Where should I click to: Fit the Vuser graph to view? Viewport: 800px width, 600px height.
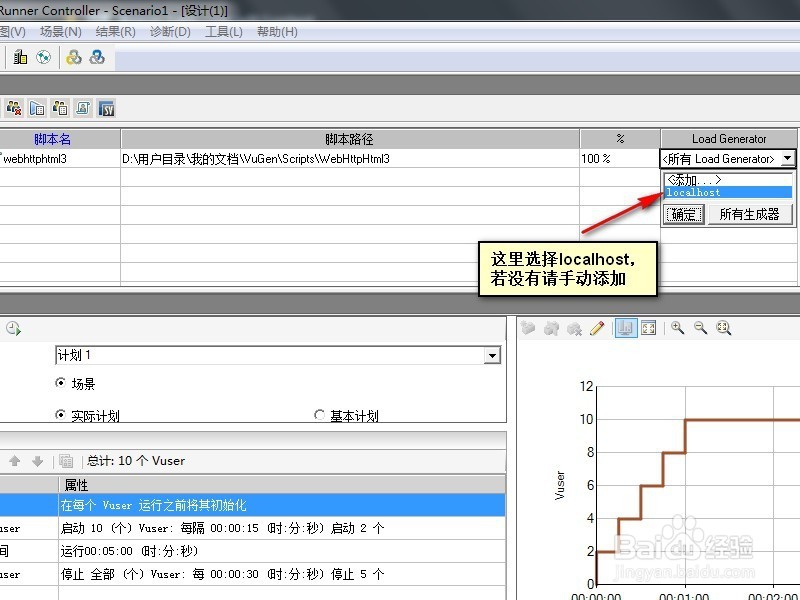(722, 327)
